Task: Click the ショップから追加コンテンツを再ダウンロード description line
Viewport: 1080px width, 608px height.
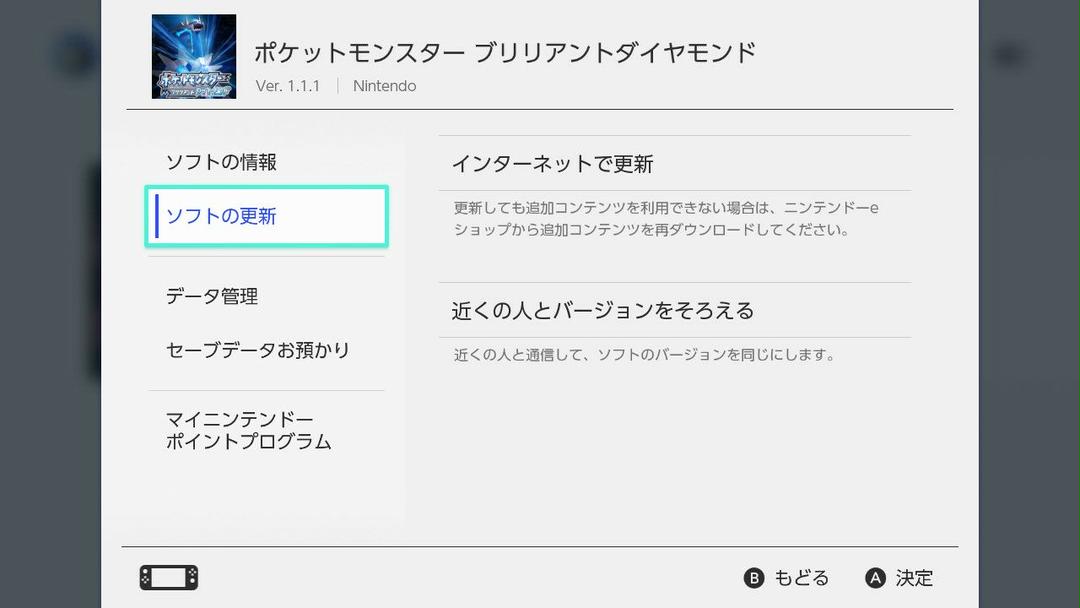Action: (x=651, y=229)
